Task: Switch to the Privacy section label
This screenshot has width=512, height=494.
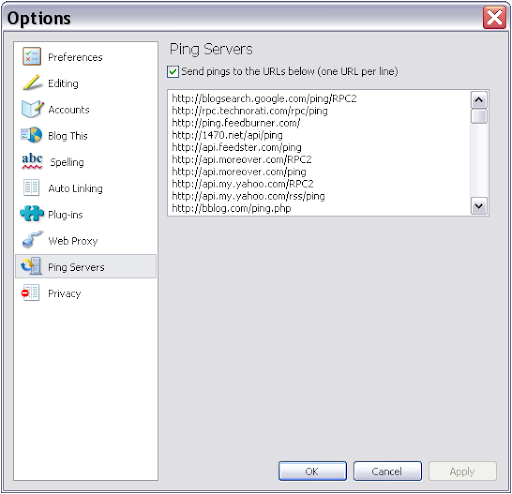Action: pos(65,294)
